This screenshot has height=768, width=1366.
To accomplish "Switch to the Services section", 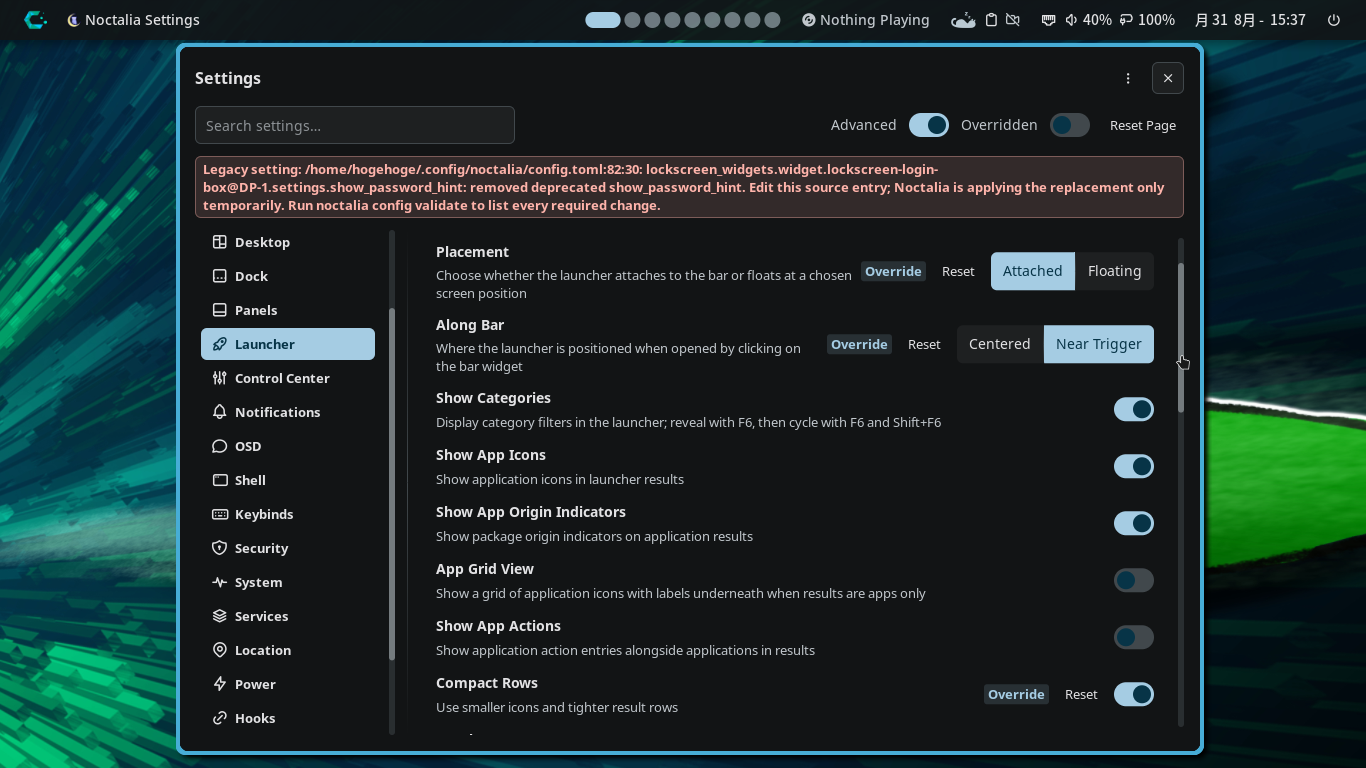I will pos(288,616).
